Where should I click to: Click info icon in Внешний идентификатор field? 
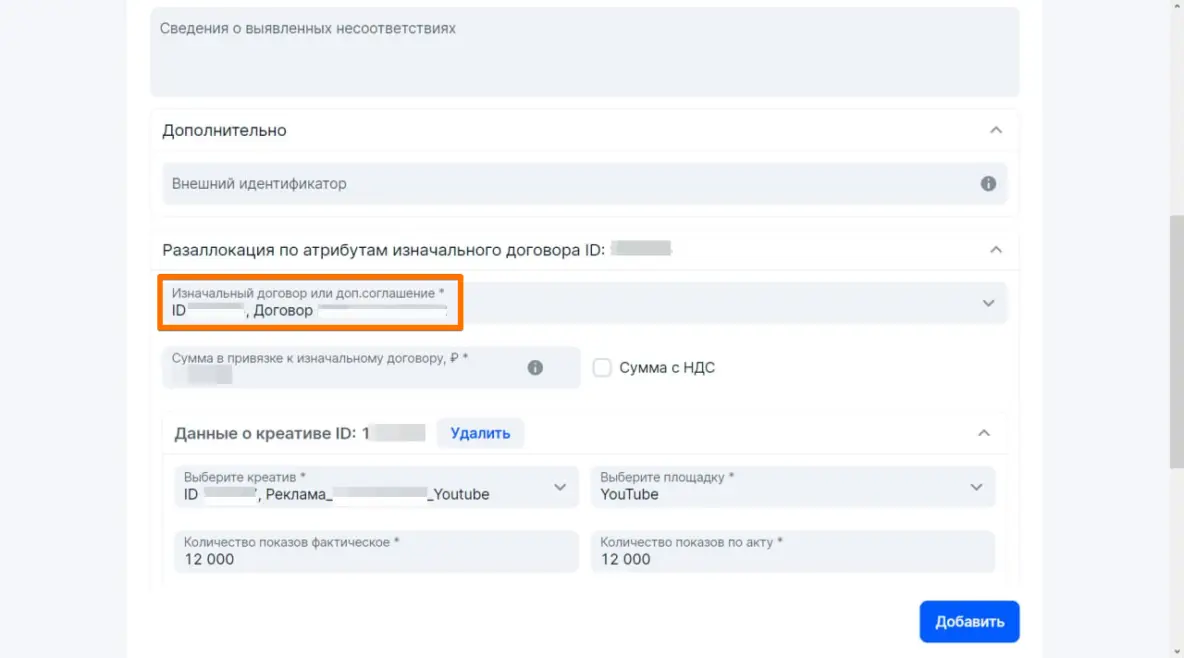[x=988, y=184]
